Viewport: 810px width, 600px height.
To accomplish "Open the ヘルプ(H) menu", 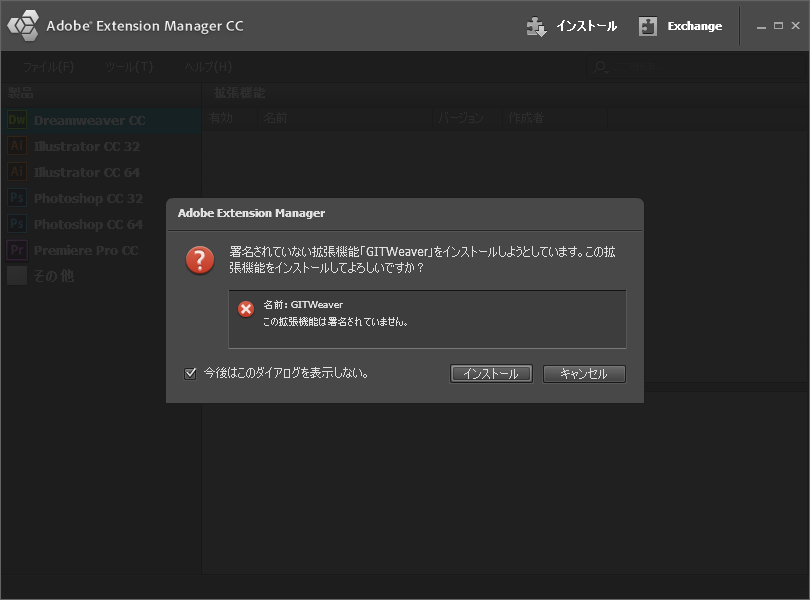I will [208, 67].
